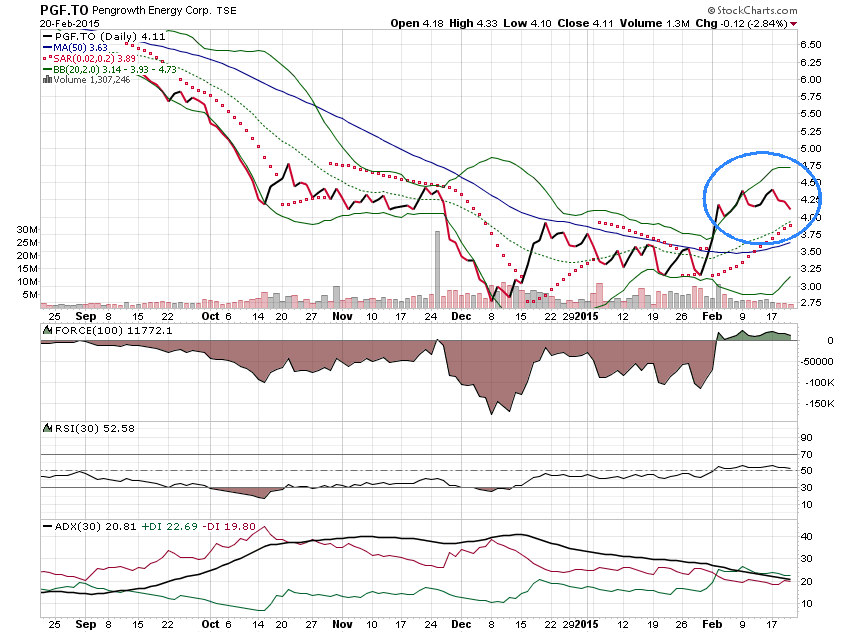Image resolution: width=850 pixels, height=633 pixels.
Task: Click the 3.50 price axis label
Action: tap(811, 251)
